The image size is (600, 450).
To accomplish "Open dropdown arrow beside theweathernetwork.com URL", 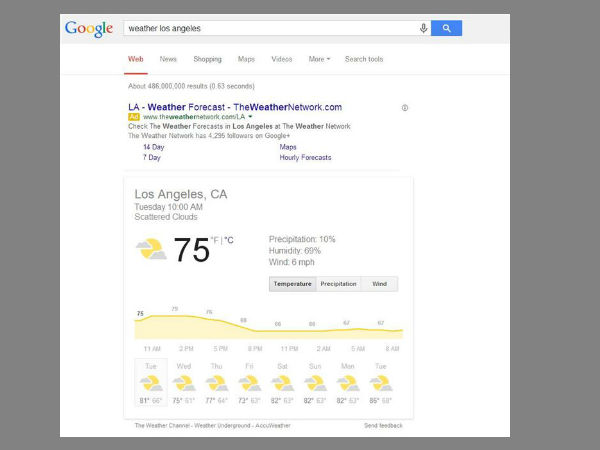I will coord(250,117).
